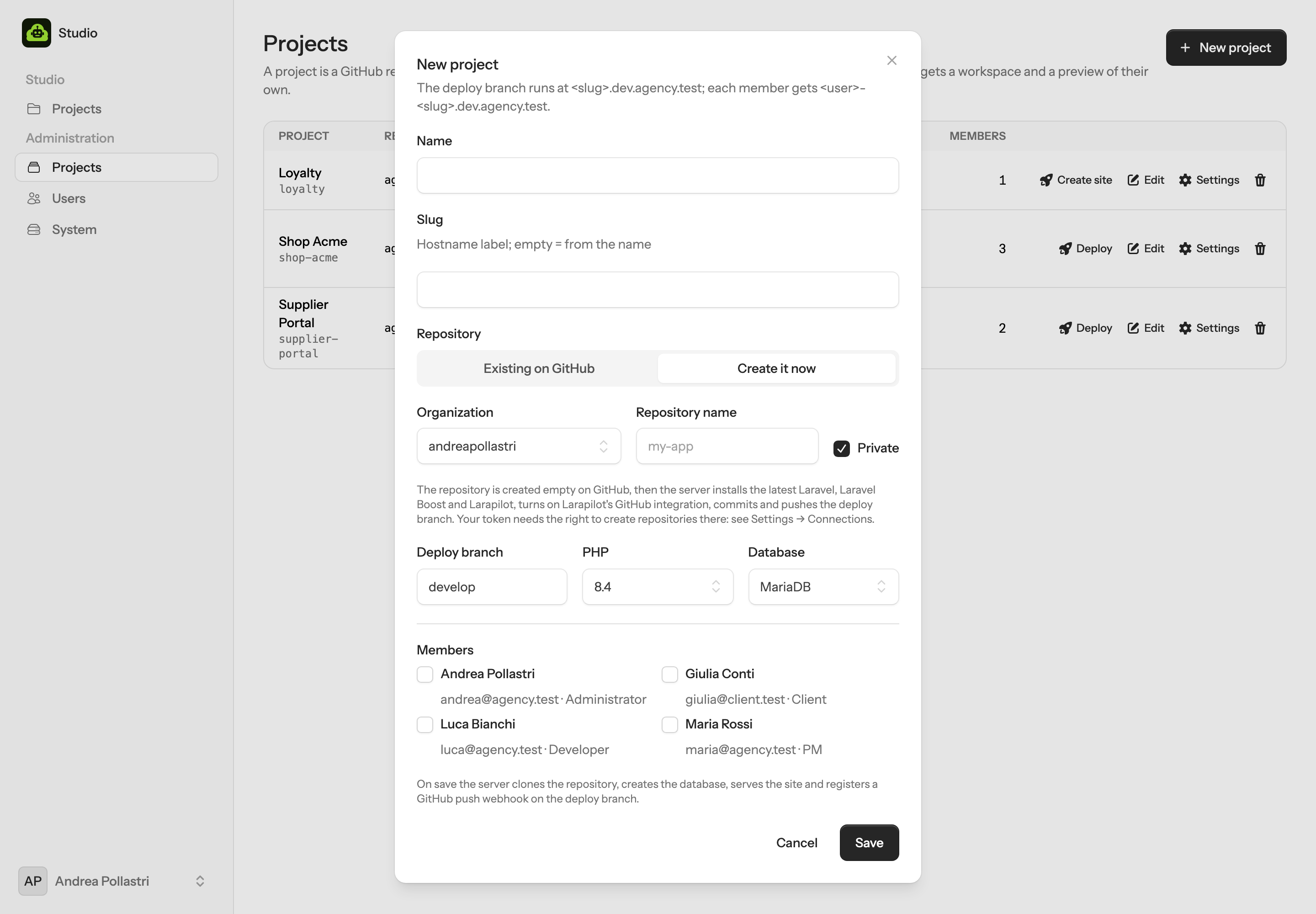Screen dimensions: 1316x914
Task: Delete the Loyalty project trash icon
Action: click(1260, 180)
